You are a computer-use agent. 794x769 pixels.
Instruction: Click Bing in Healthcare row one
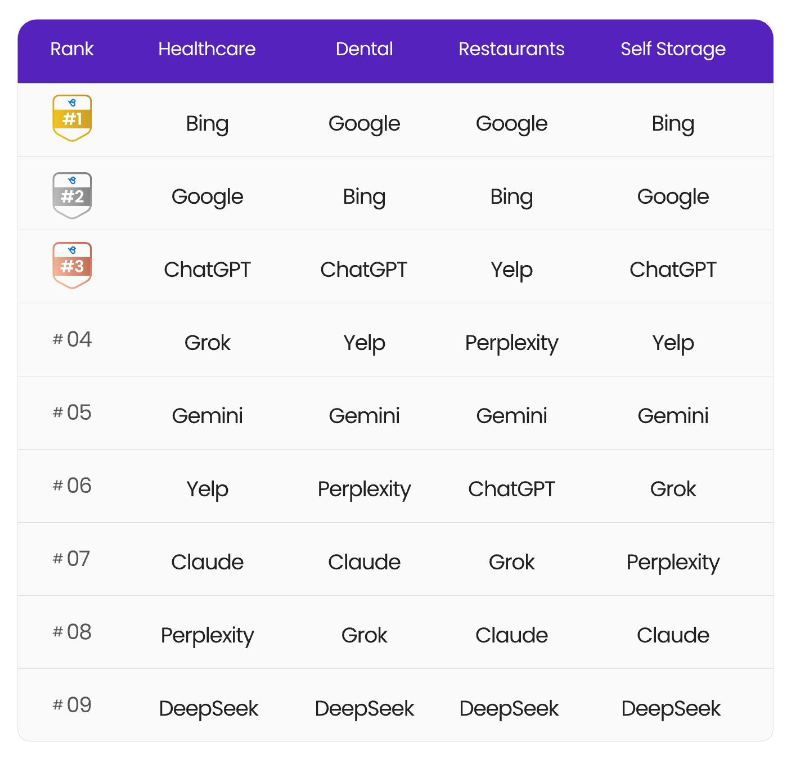coord(207,124)
